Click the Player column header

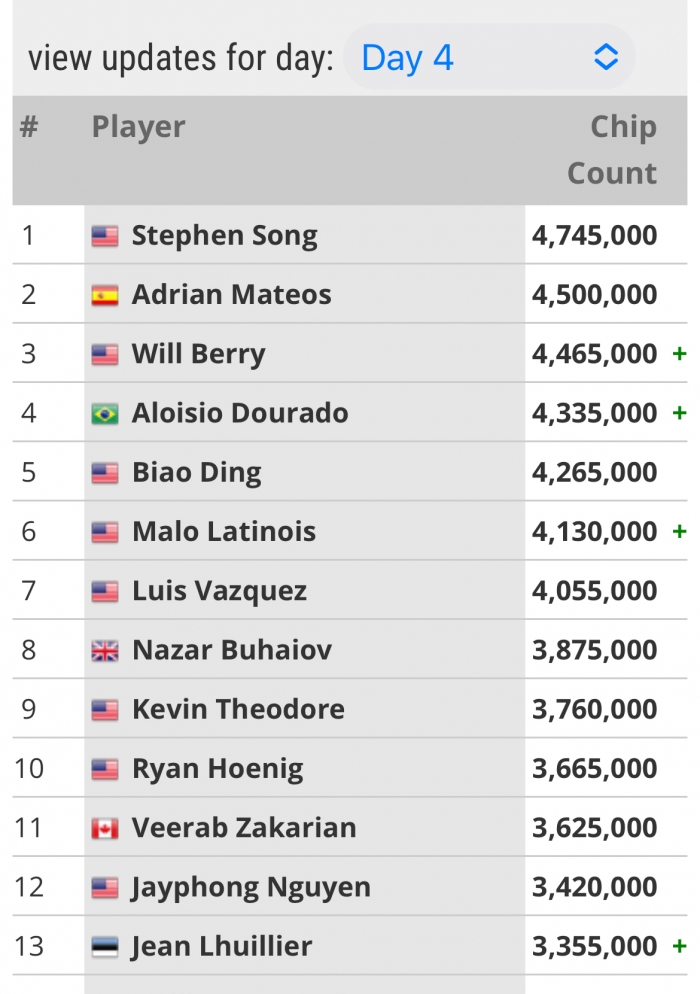[x=138, y=126]
